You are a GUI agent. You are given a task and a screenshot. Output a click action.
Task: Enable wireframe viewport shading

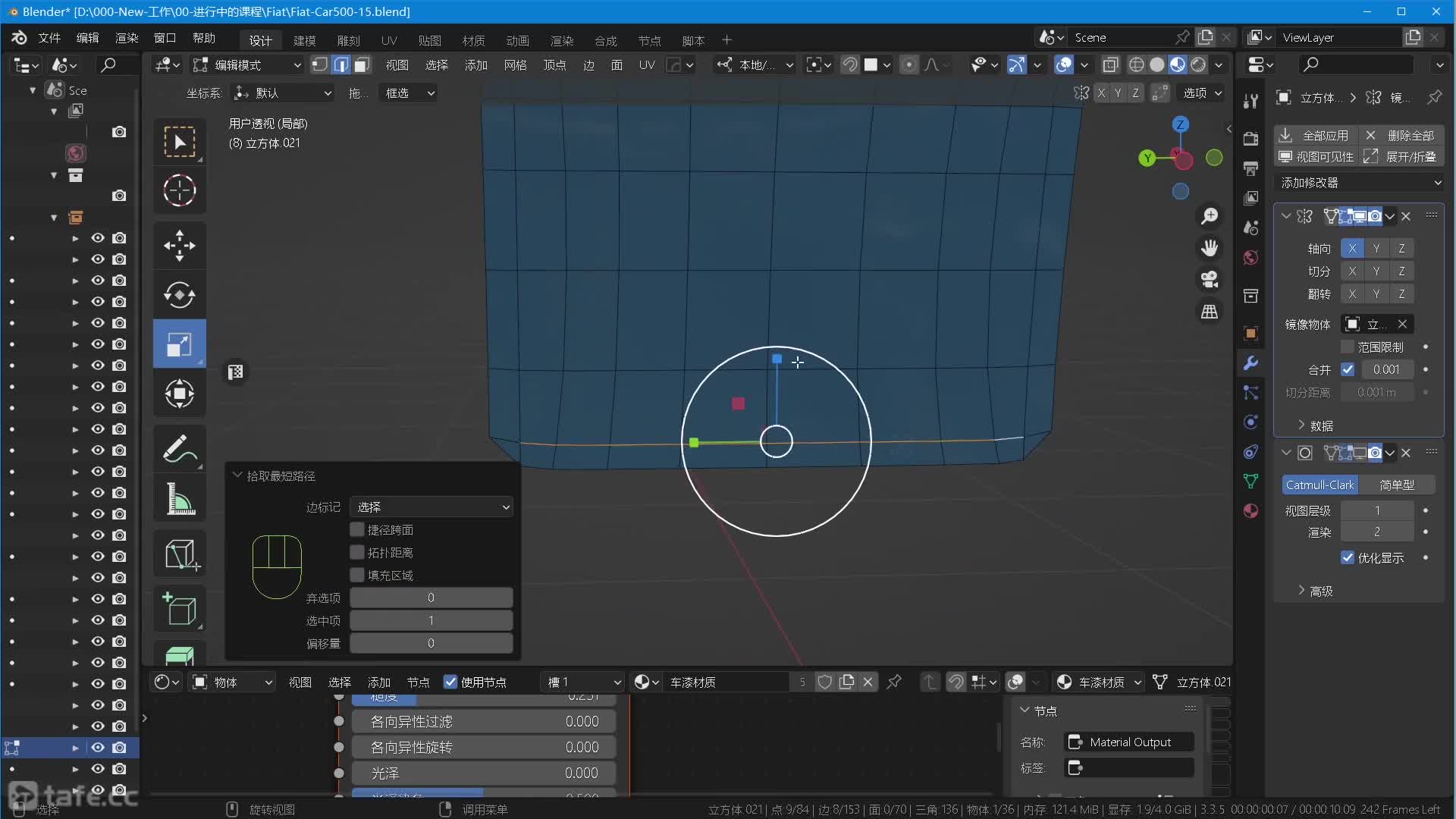(1136, 65)
